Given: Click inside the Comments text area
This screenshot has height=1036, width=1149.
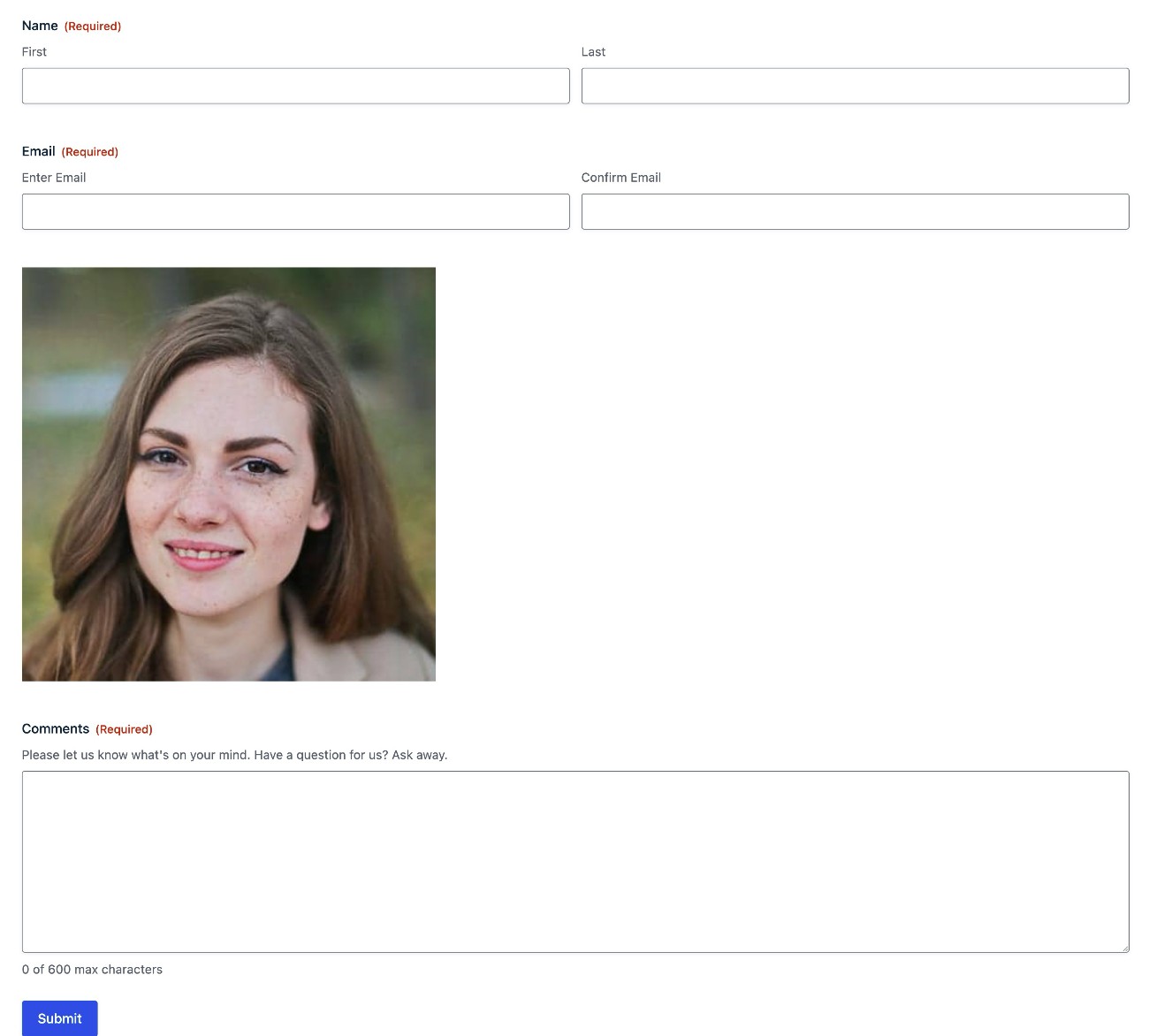Looking at the screenshot, I should click(x=574, y=857).
